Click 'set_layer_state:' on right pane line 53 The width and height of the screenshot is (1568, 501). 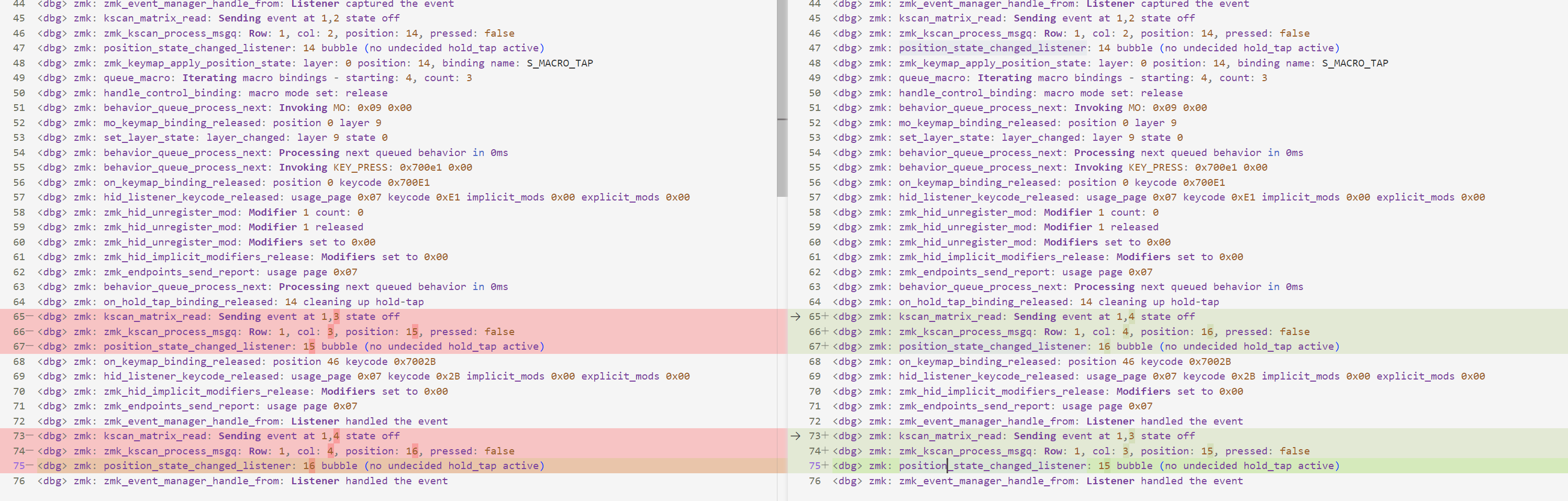pos(947,138)
